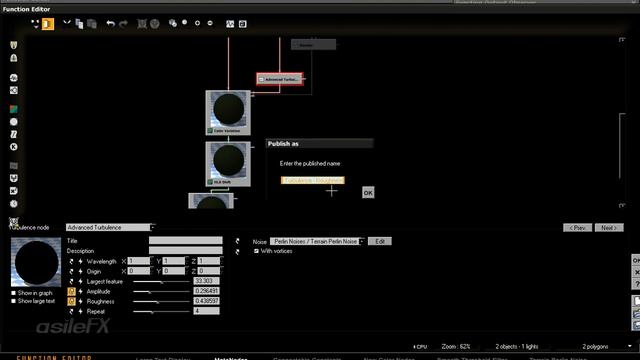The height and width of the screenshot is (360, 640).
Task: Click the Next button
Action: 609,228
